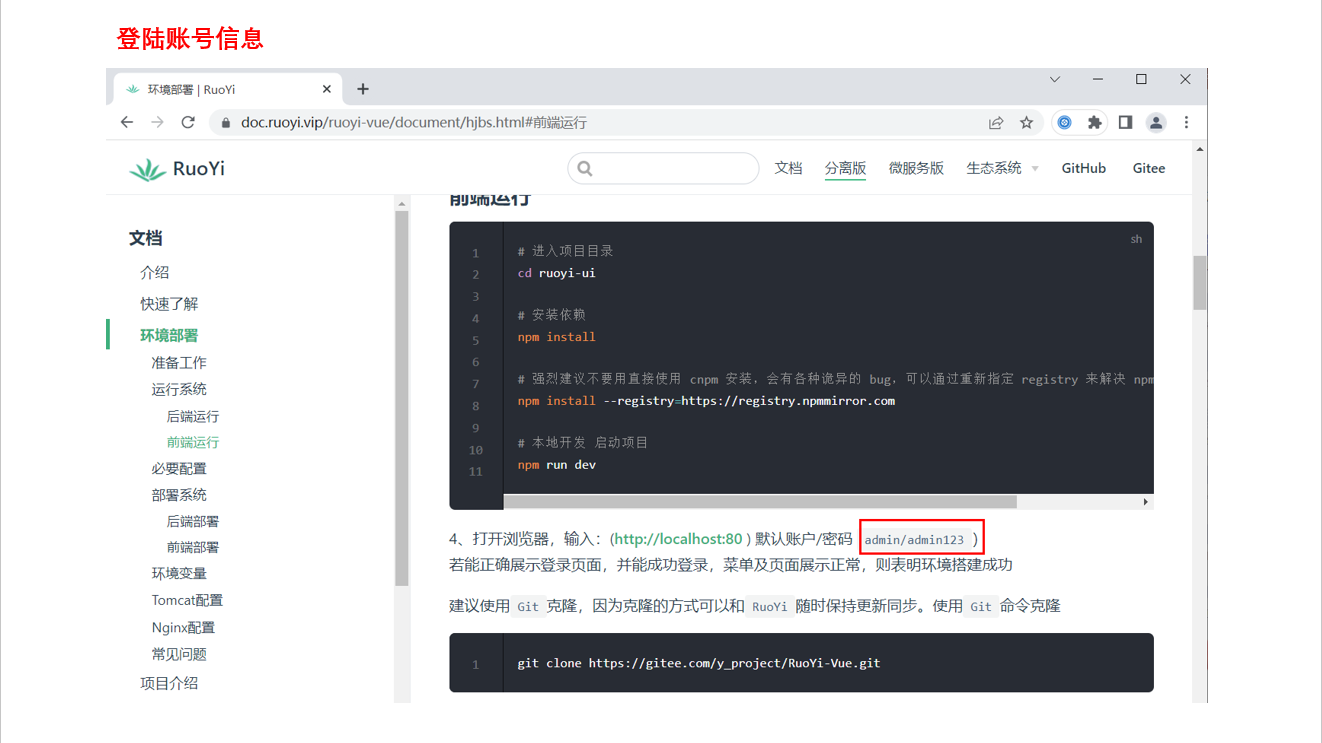Select the 分离版 nav item

coord(845,168)
